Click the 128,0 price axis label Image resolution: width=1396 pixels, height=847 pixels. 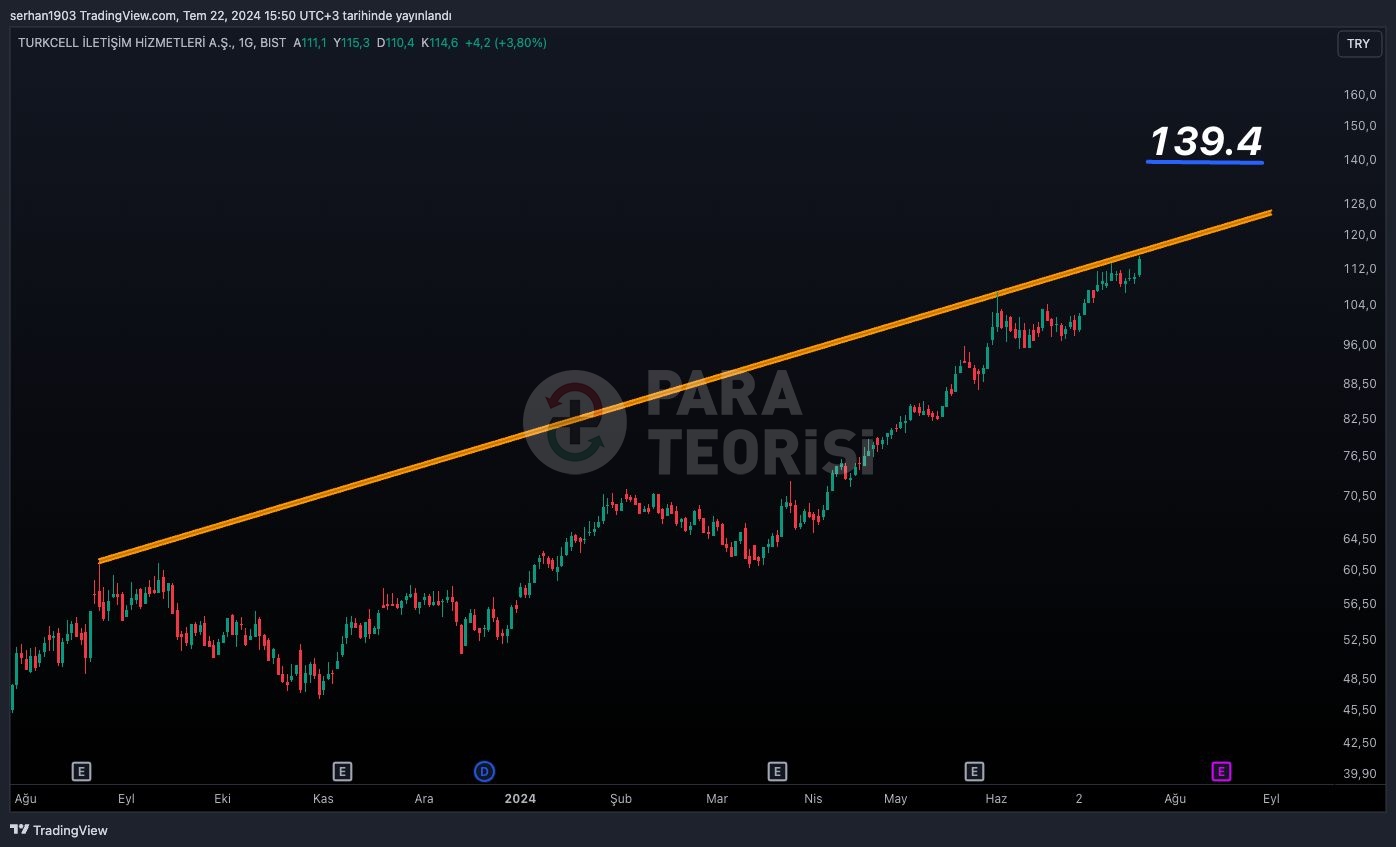click(1360, 204)
